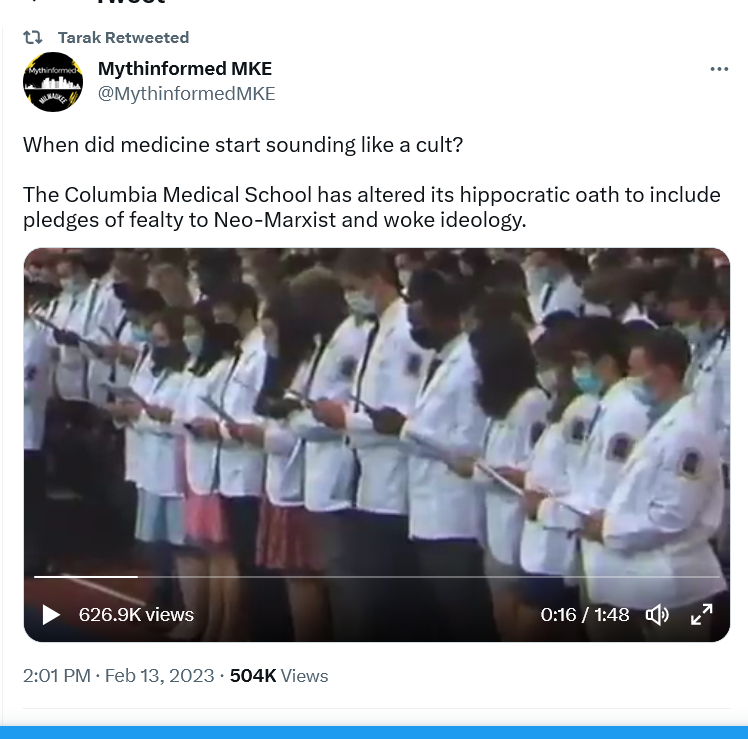
Task: Click the played portion of video progress bar
Action: [86, 577]
